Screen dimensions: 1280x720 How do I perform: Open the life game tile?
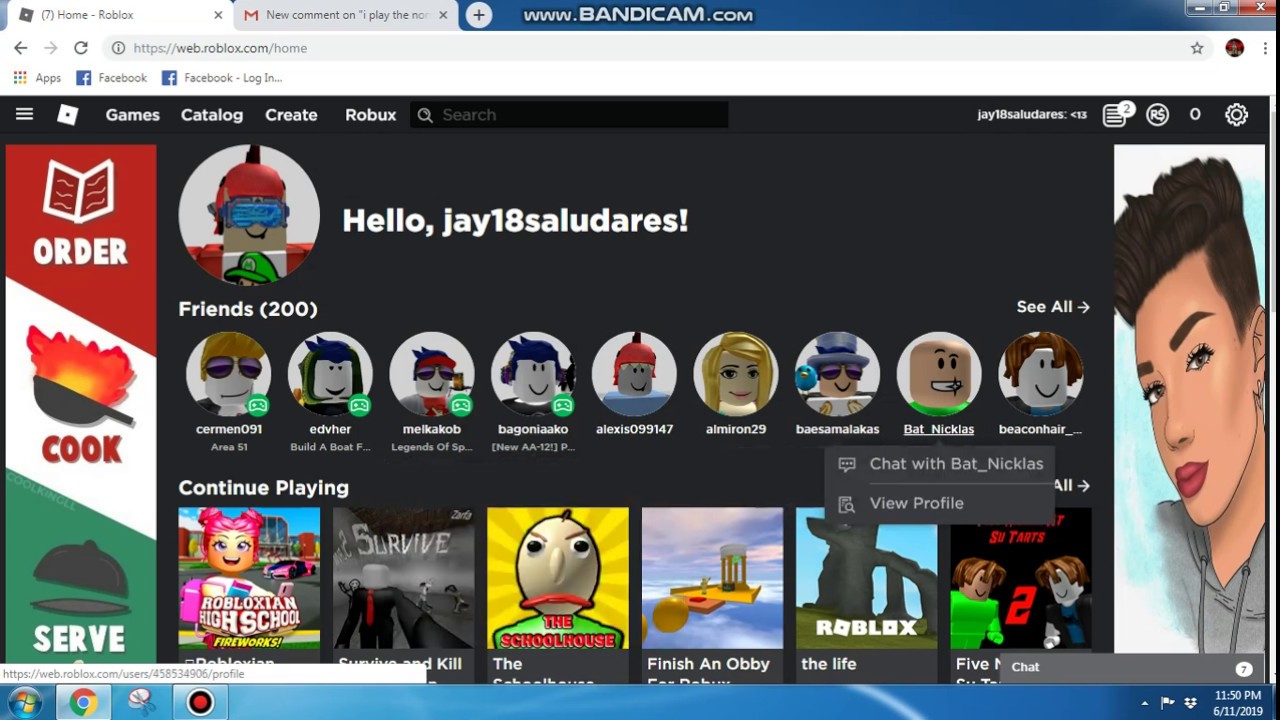click(x=867, y=578)
